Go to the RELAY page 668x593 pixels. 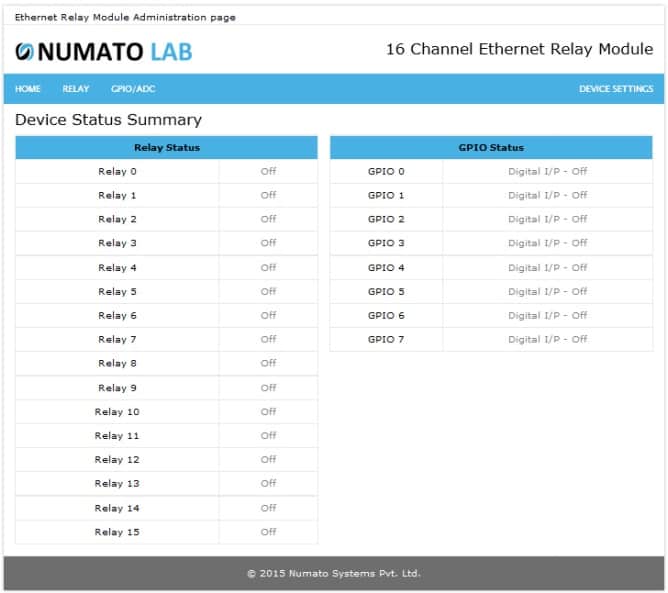click(76, 89)
